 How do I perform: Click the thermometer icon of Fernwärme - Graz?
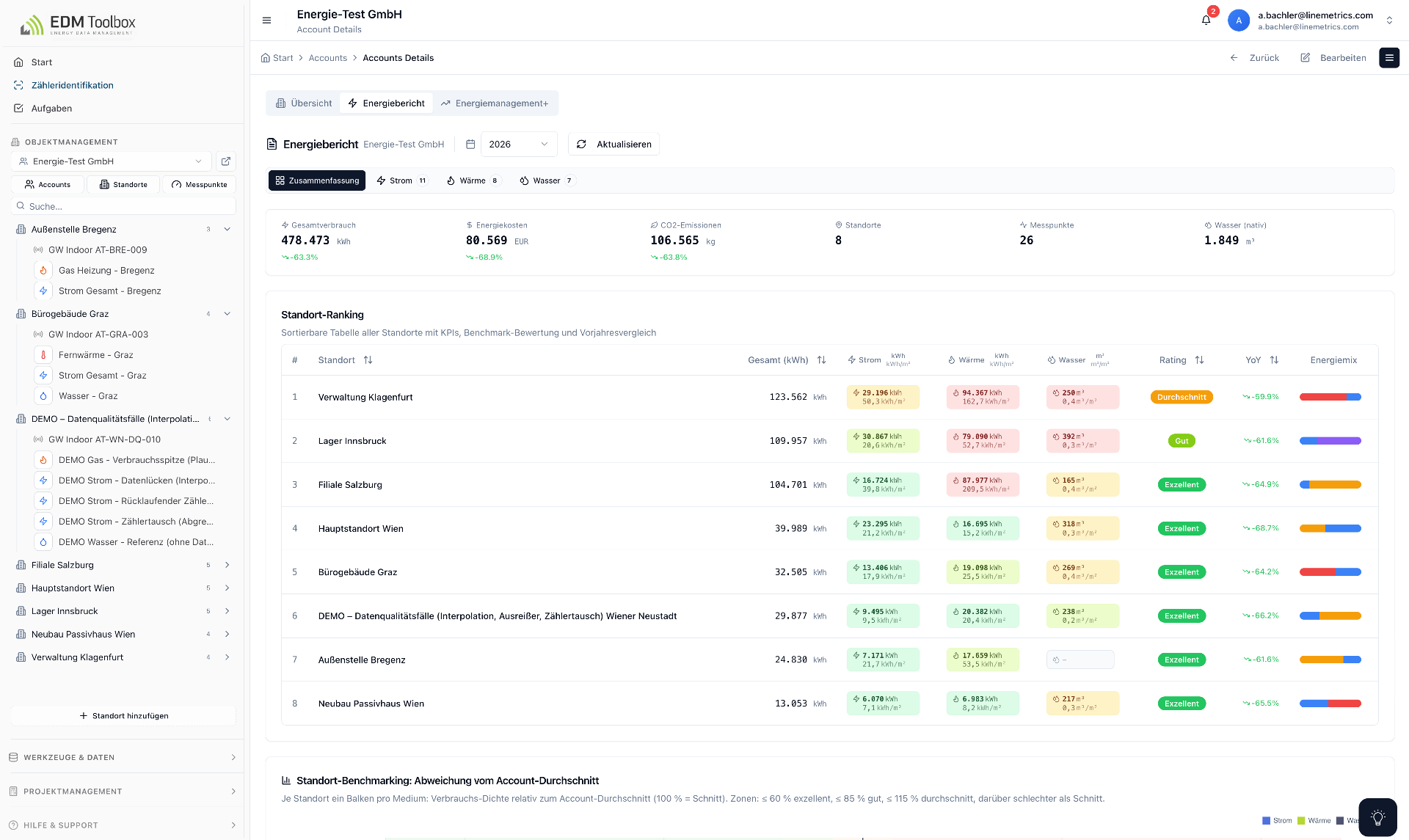43,355
